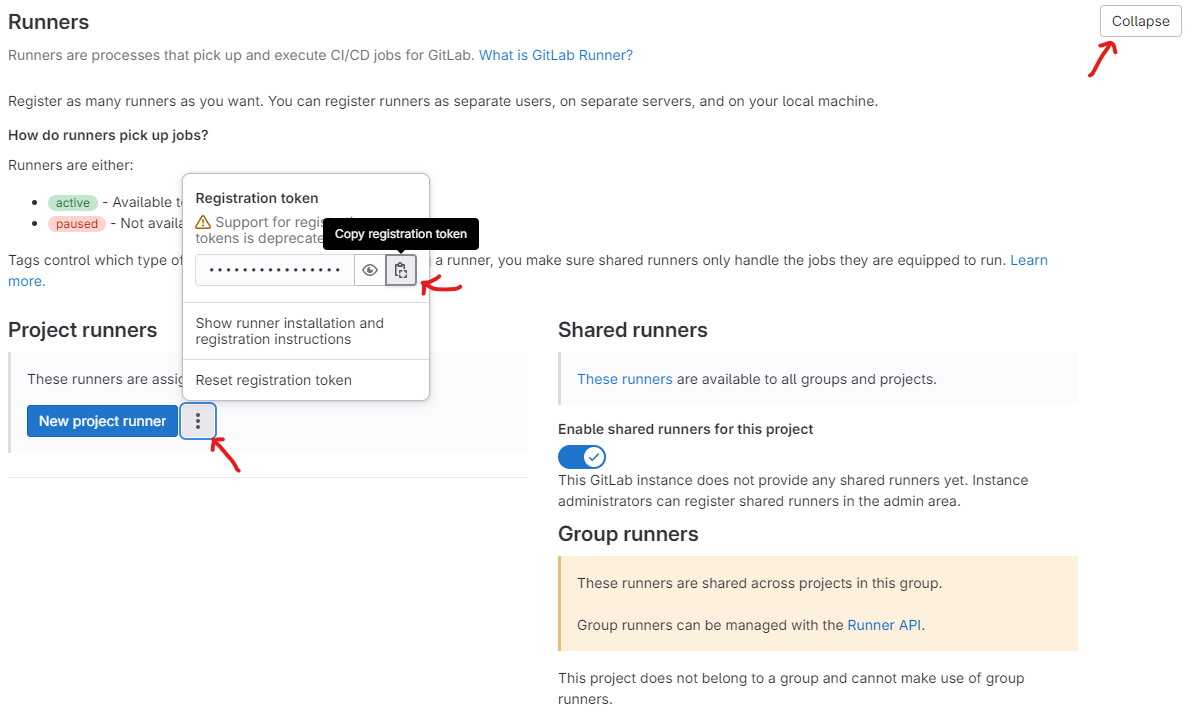Click the warning triangle icon in token popup
The image size is (1192, 723).
point(203,222)
